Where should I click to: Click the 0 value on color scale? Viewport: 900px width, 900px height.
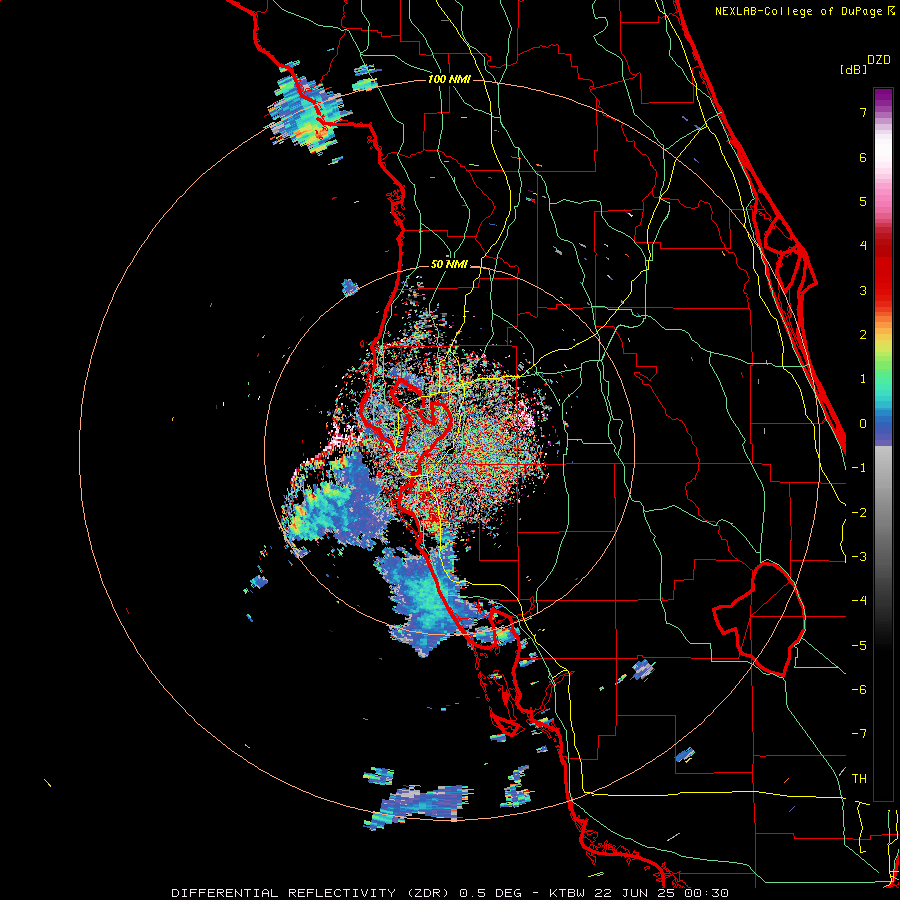tap(863, 424)
